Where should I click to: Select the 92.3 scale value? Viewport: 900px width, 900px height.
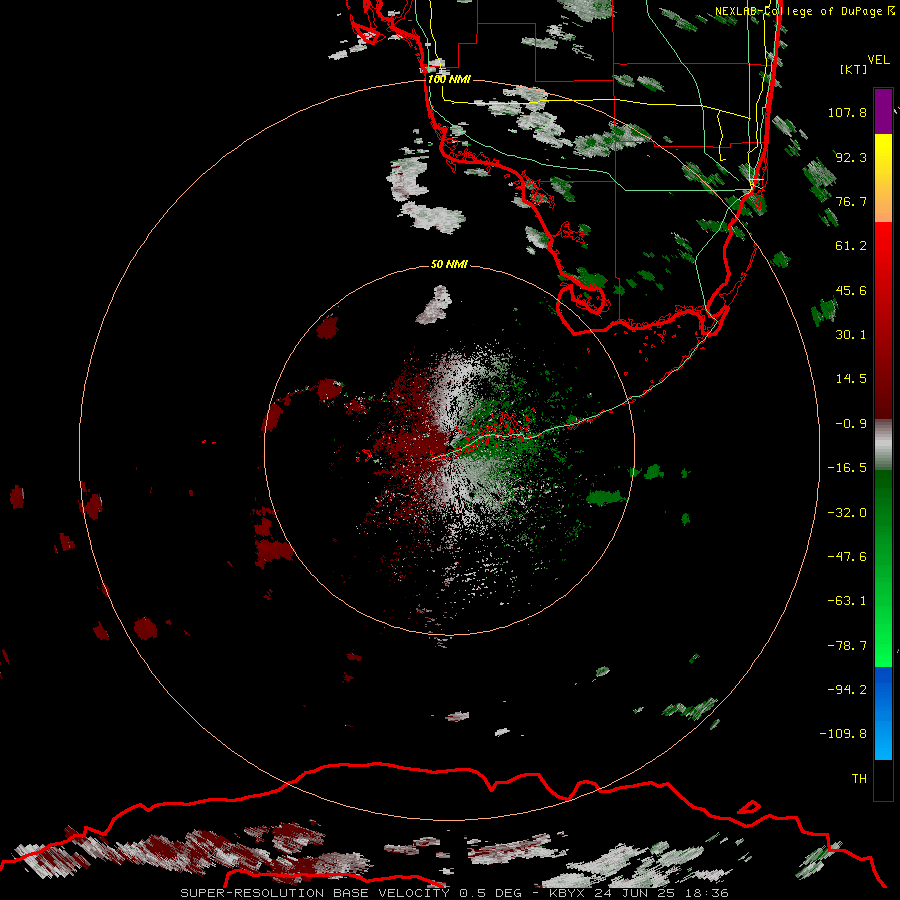click(851, 157)
